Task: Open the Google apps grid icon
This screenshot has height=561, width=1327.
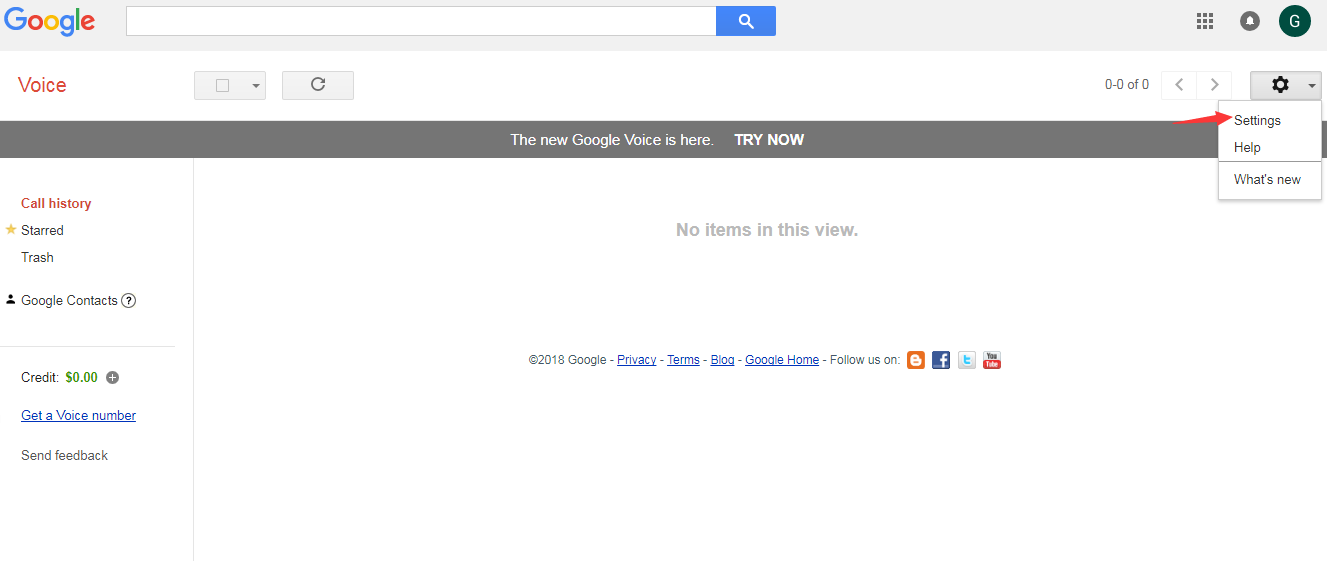Action: pyautogui.click(x=1205, y=21)
